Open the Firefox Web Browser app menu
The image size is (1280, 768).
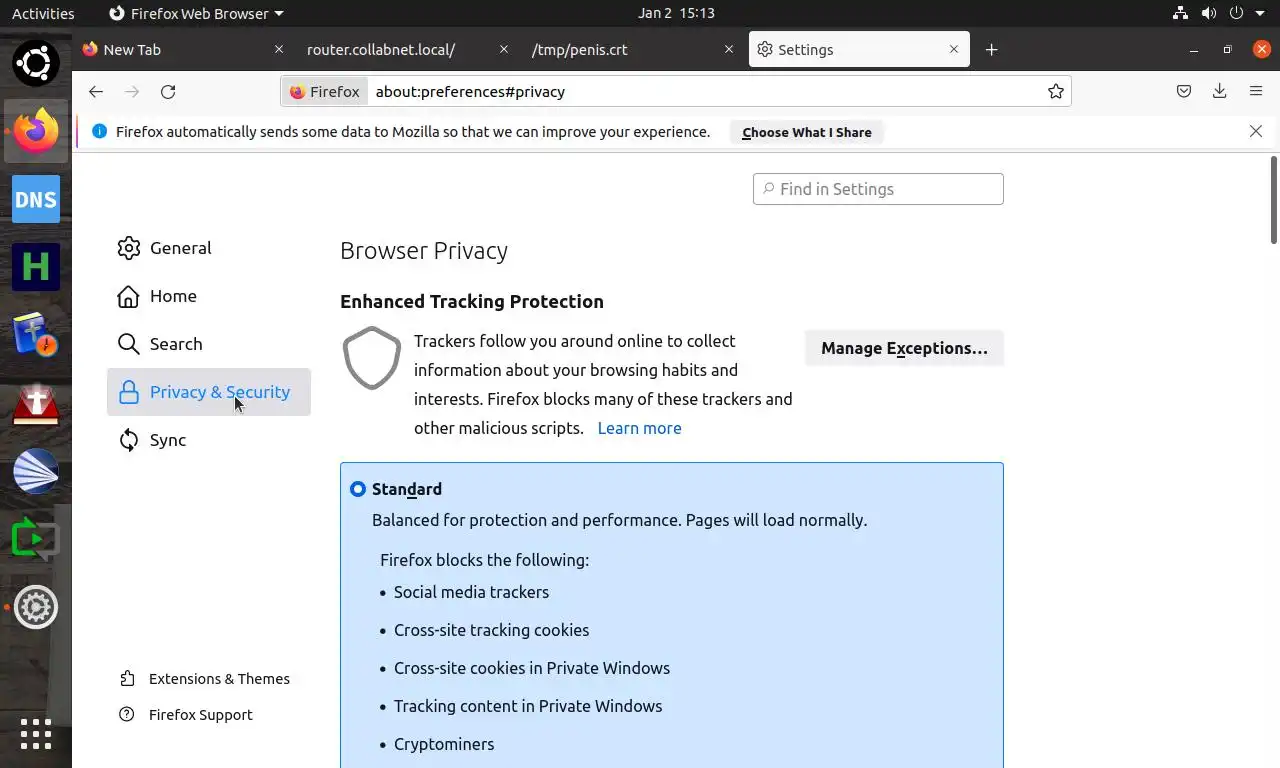196,13
